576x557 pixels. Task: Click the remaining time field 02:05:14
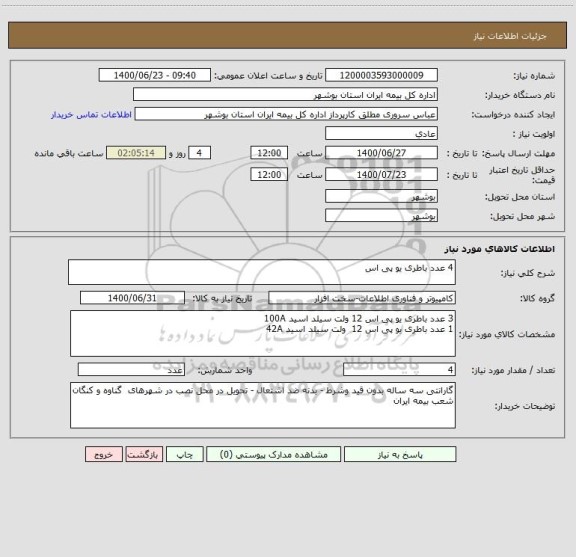point(136,153)
